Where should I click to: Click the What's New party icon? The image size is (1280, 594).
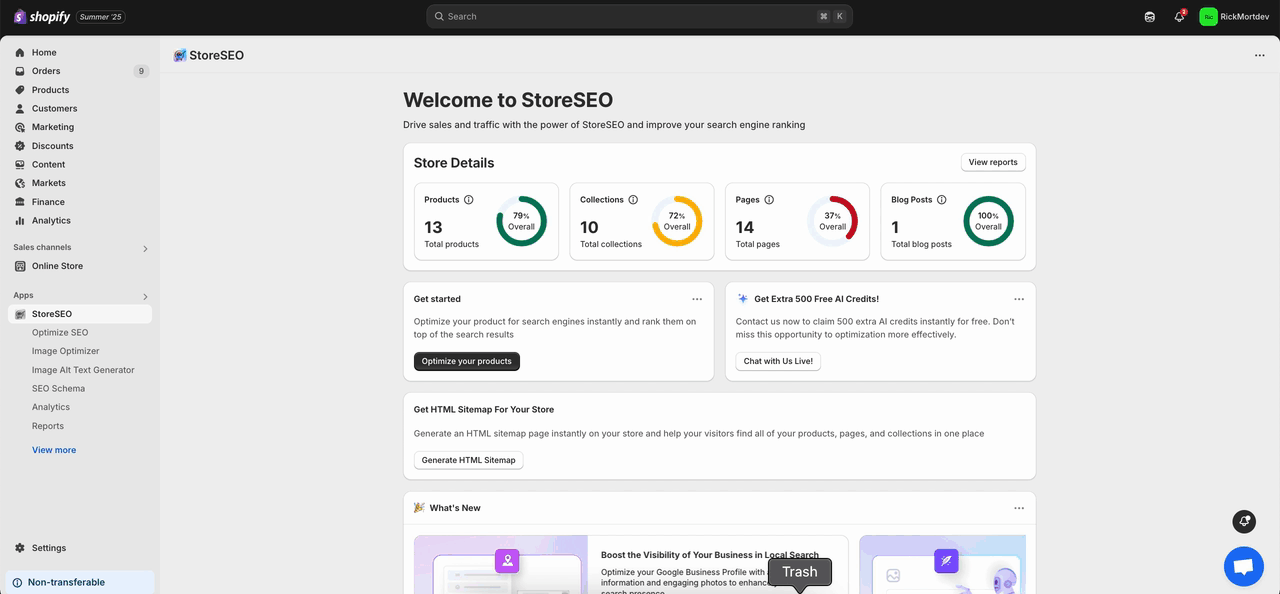pyautogui.click(x=419, y=508)
